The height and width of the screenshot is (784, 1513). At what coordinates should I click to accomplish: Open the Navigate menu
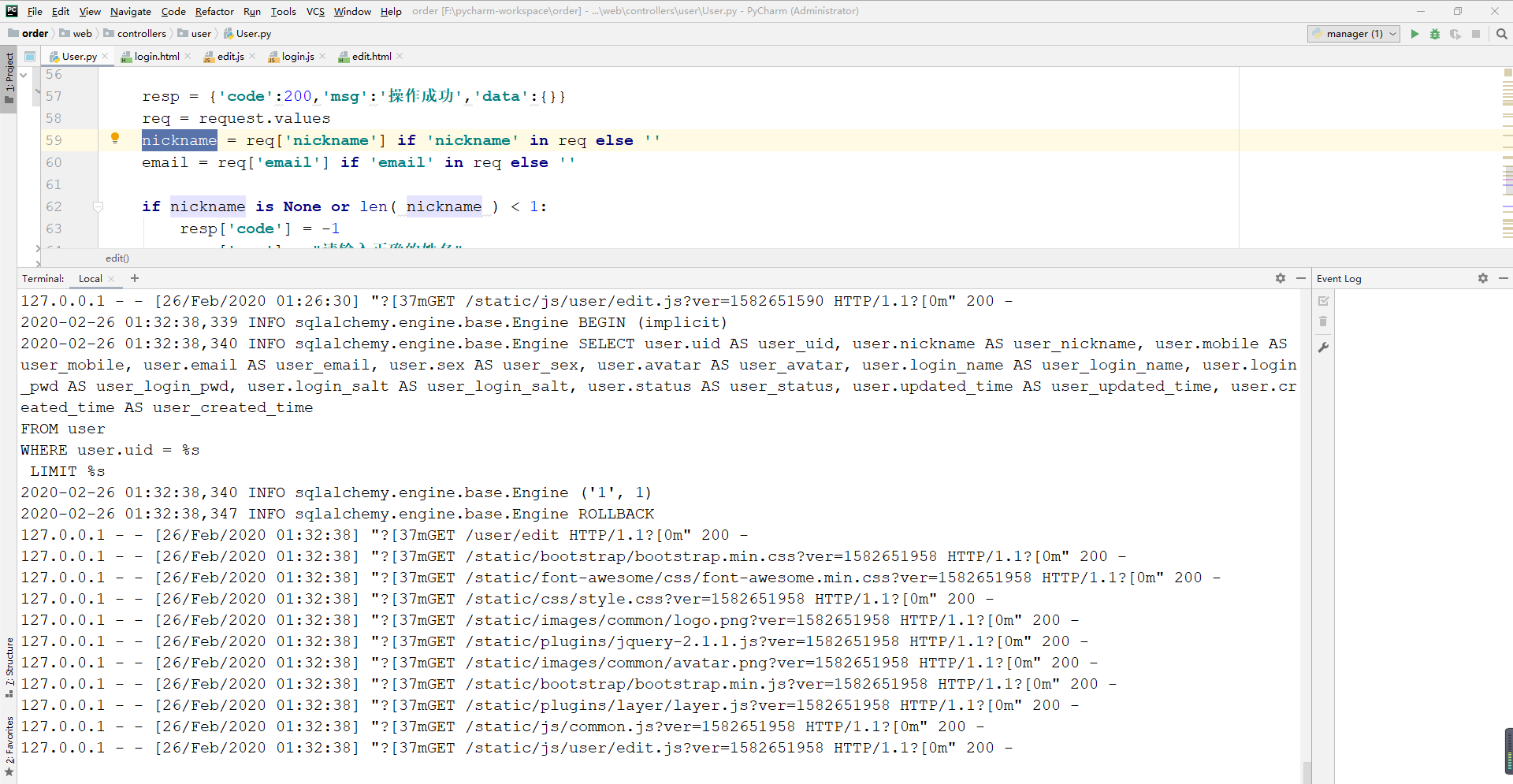tap(131, 11)
